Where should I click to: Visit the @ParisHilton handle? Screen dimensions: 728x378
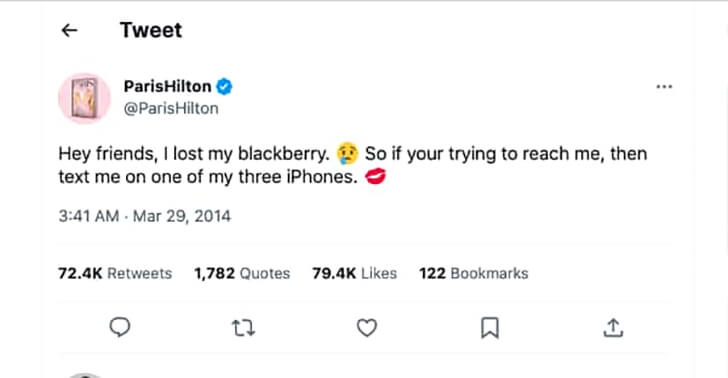pyautogui.click(x=171, y=109)
